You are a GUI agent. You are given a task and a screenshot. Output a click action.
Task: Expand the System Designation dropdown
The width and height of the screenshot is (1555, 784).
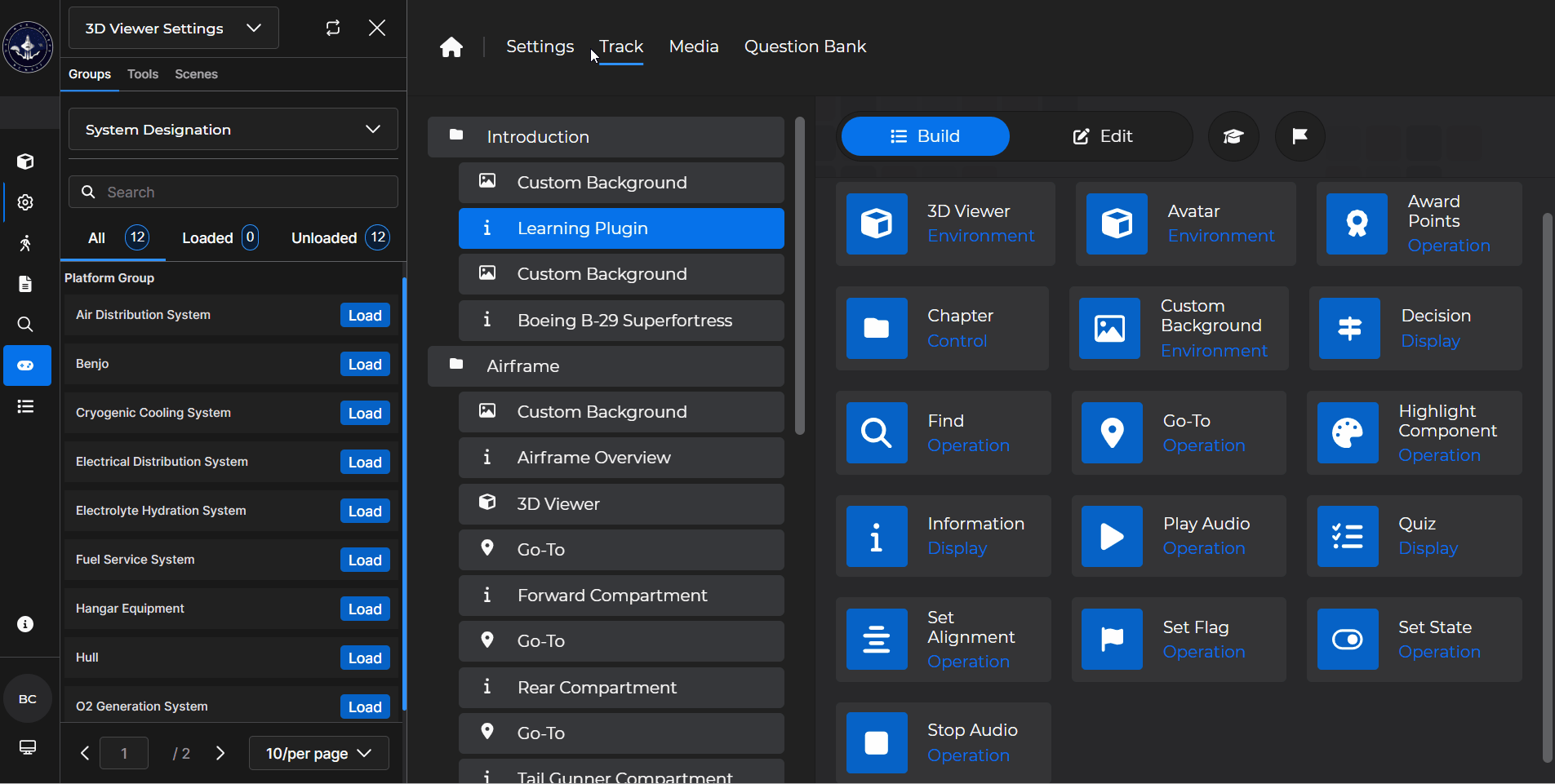click(x=233, y=129)
